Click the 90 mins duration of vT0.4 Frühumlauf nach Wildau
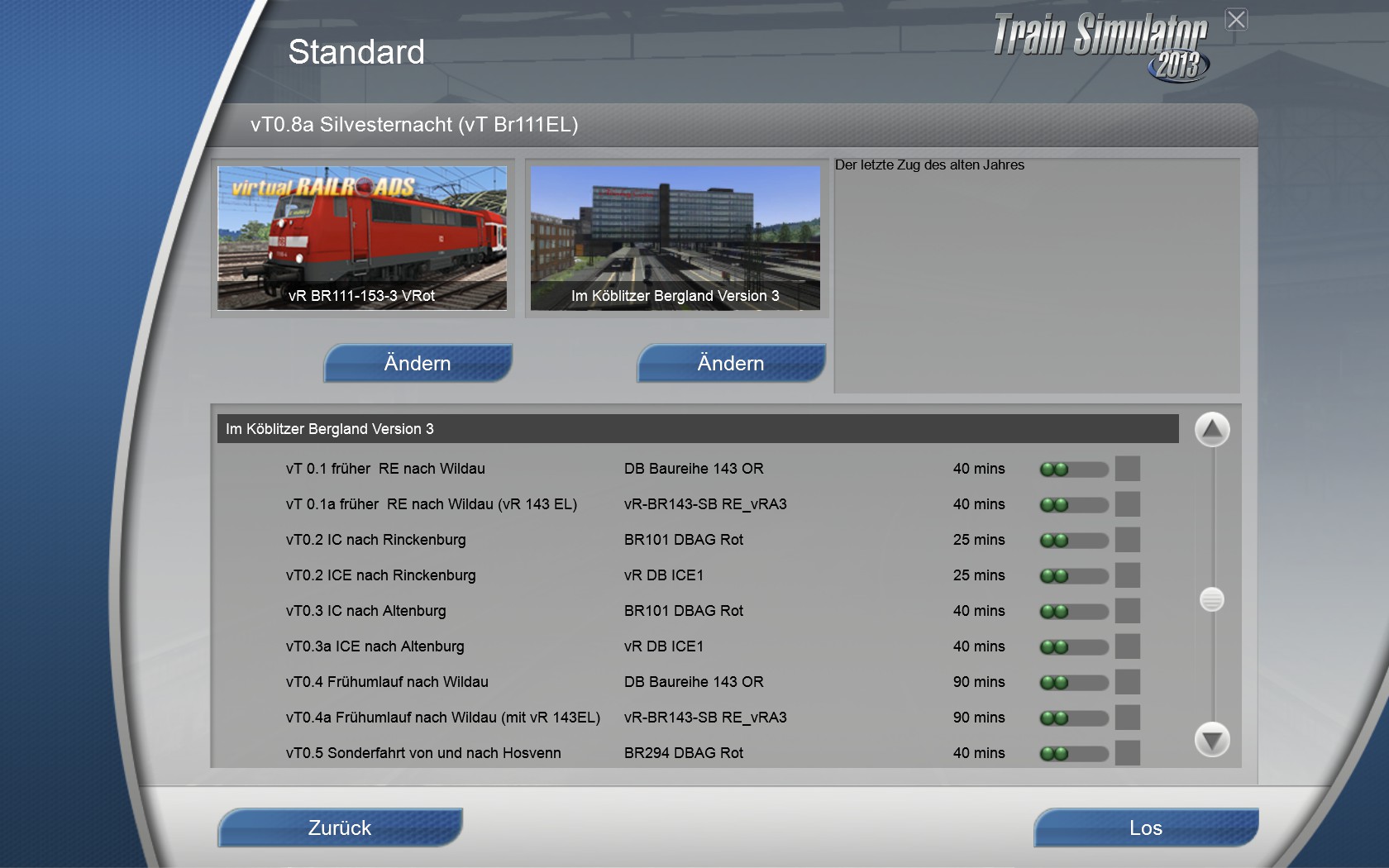The width and height of the screenshot is (1389, 868). point(979,682)
